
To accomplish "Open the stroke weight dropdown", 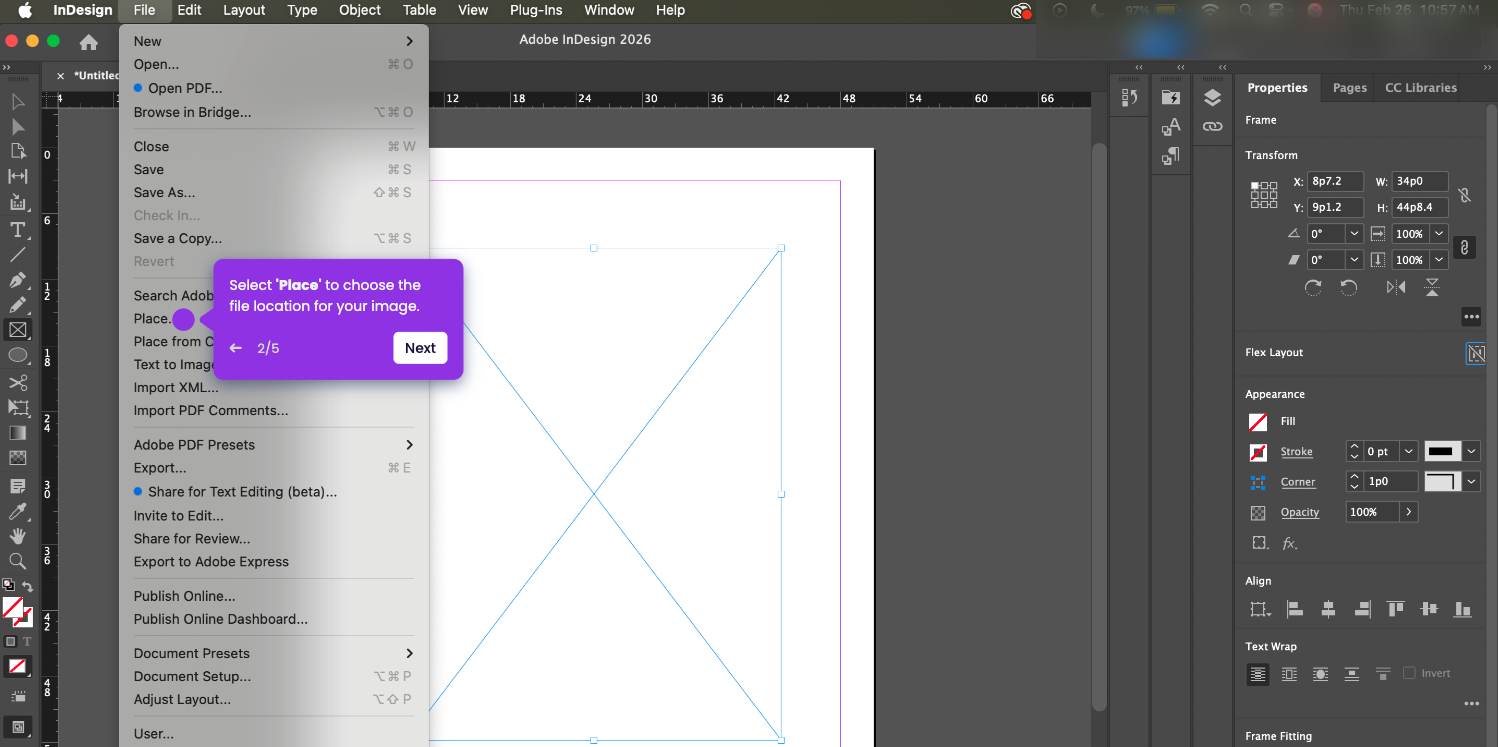I will (x=1408, y=452).
